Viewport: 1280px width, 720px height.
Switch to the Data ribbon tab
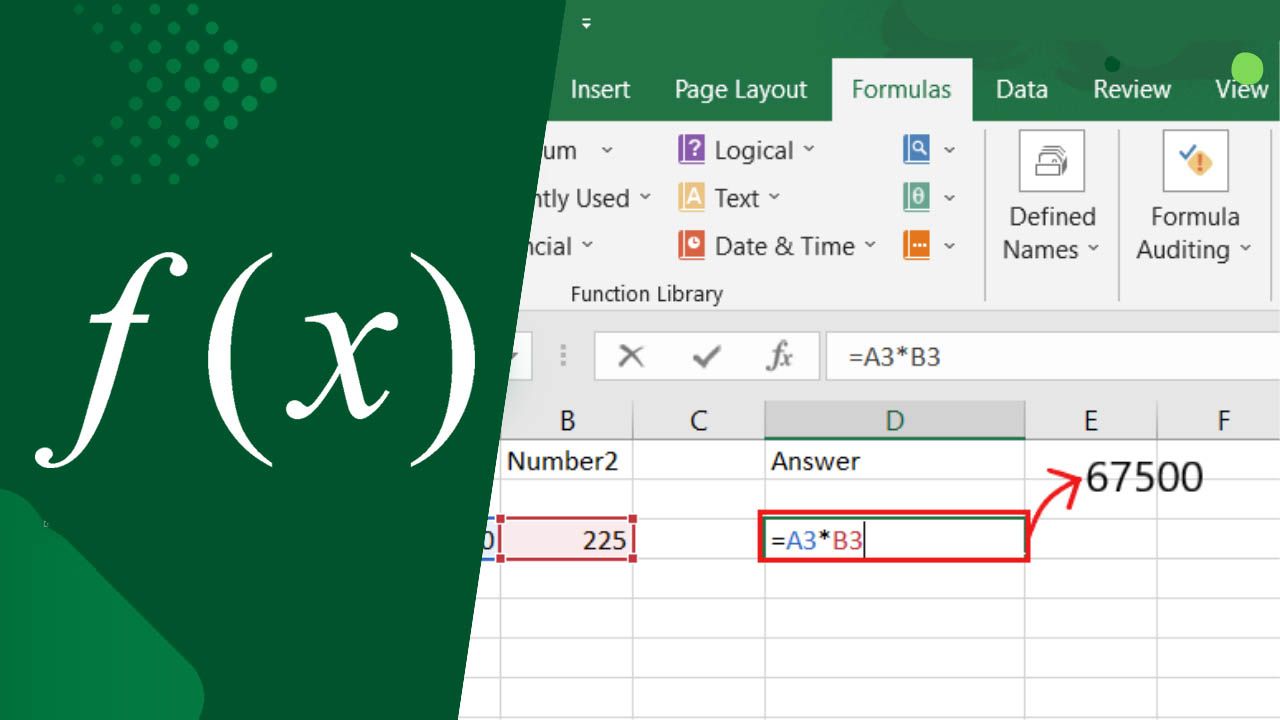[1021, 89]
